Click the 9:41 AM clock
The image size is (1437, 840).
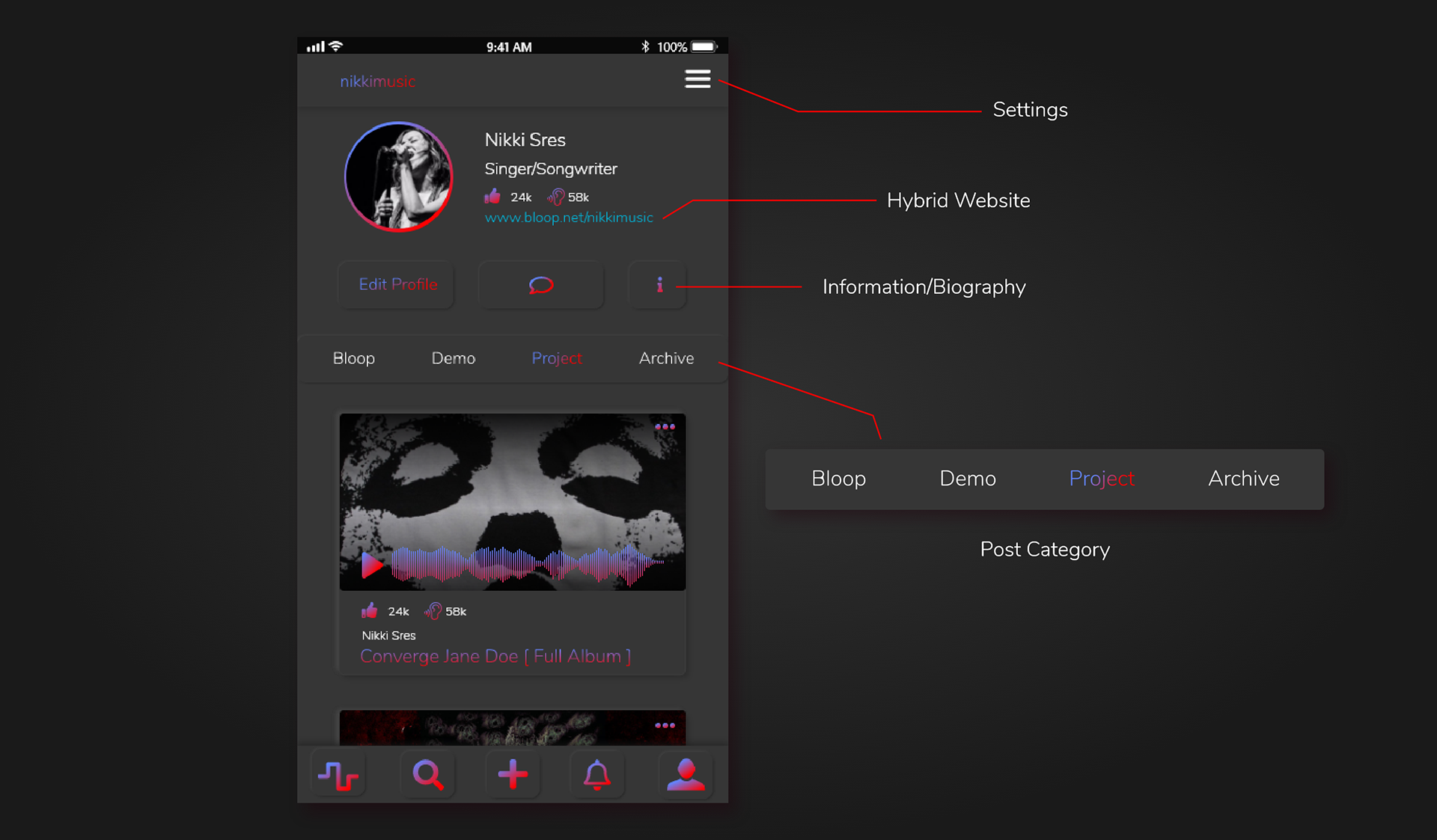coord(509,47)
